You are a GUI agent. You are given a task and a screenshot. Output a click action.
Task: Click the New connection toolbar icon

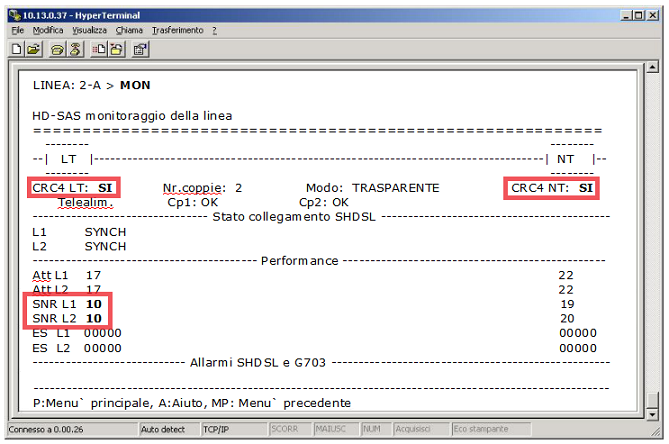tap(18, 48)
